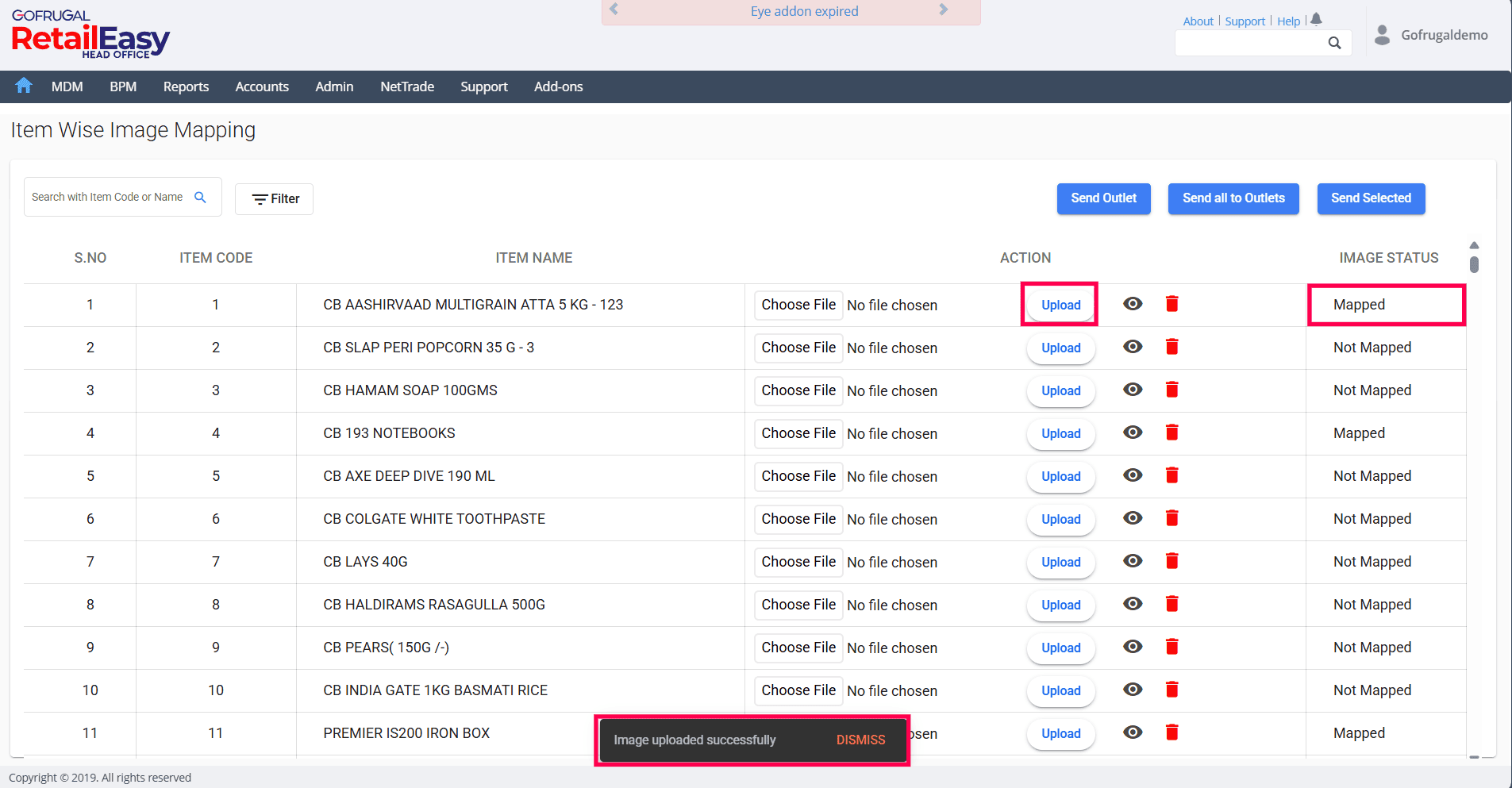
Task: Open the BPM menu
Action: (123, 86)
